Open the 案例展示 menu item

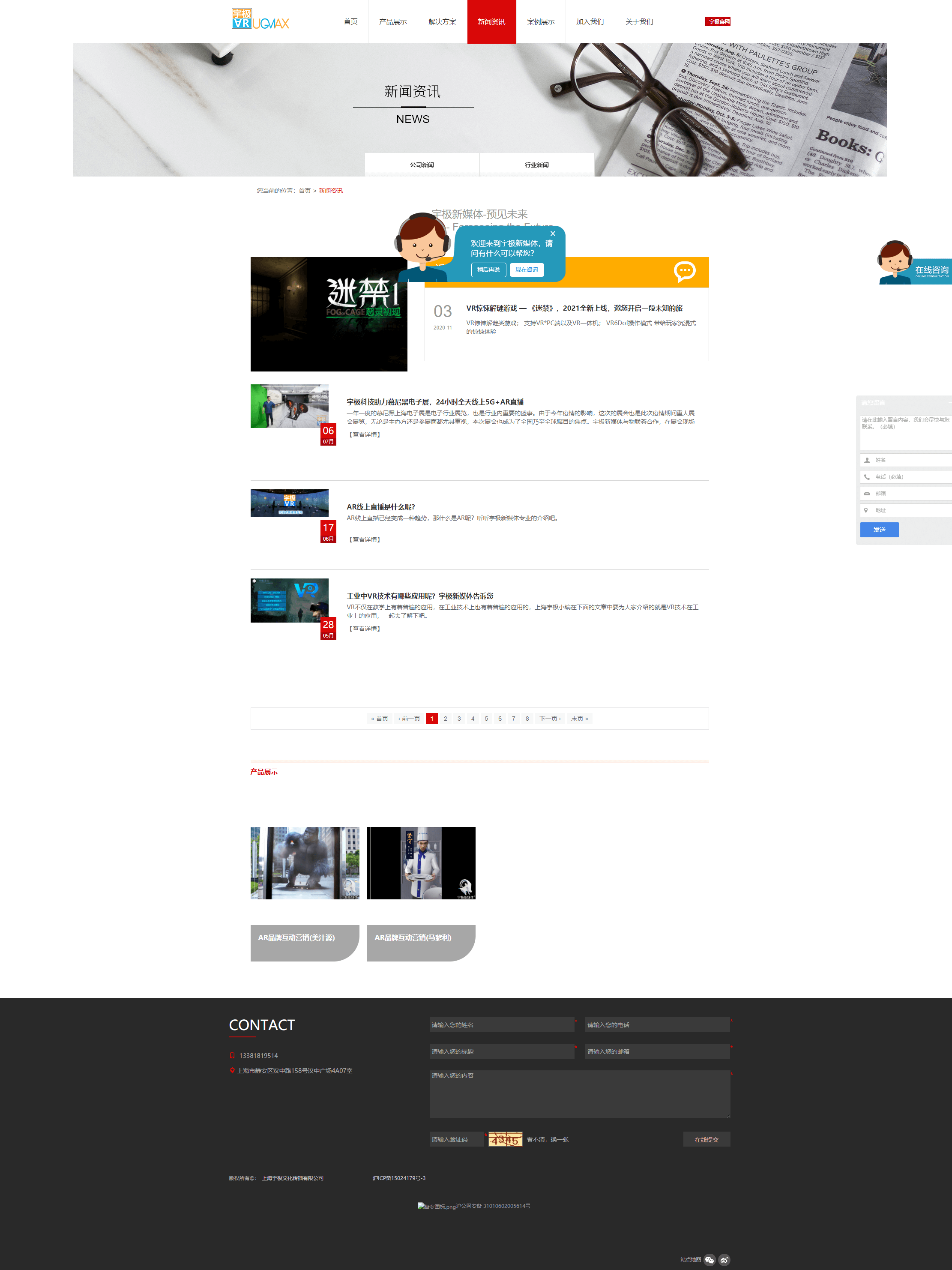click(x=541, y=22)
